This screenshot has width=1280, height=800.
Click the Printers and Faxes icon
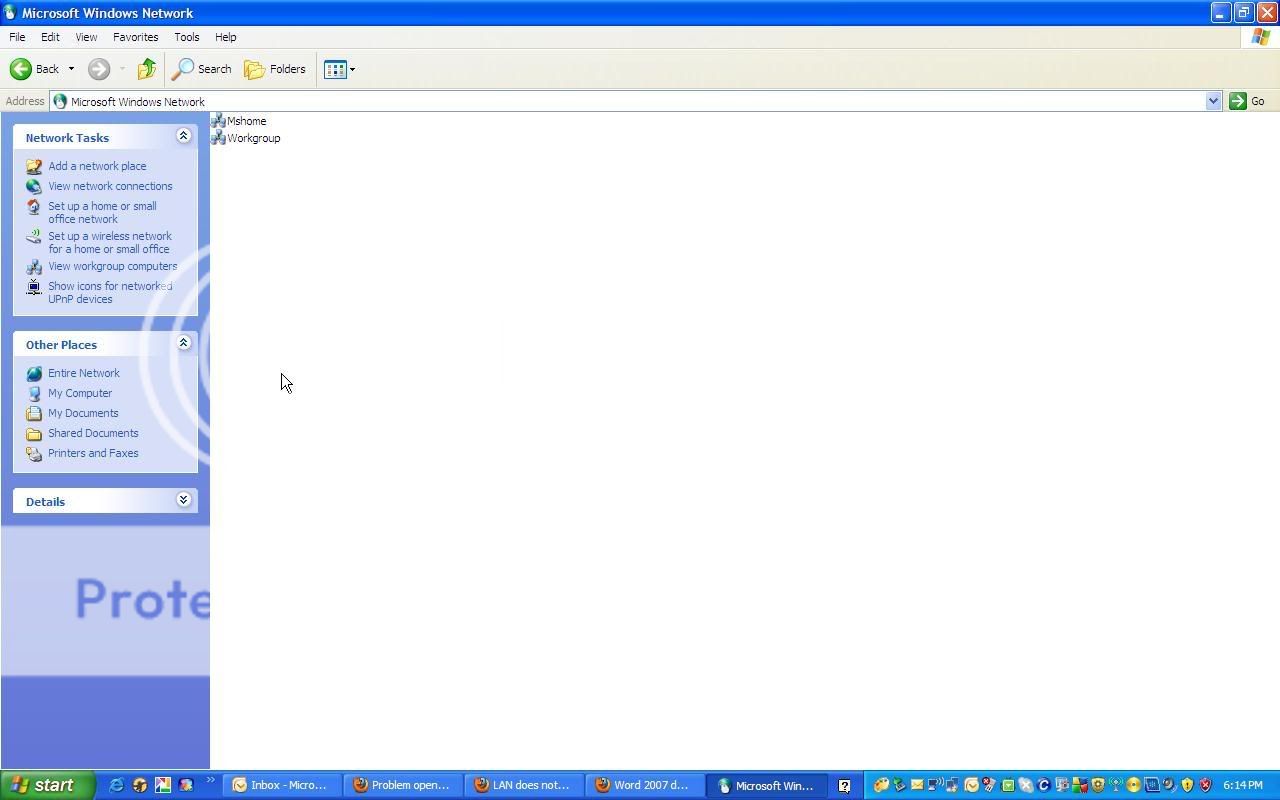click(x=34, y=453)
